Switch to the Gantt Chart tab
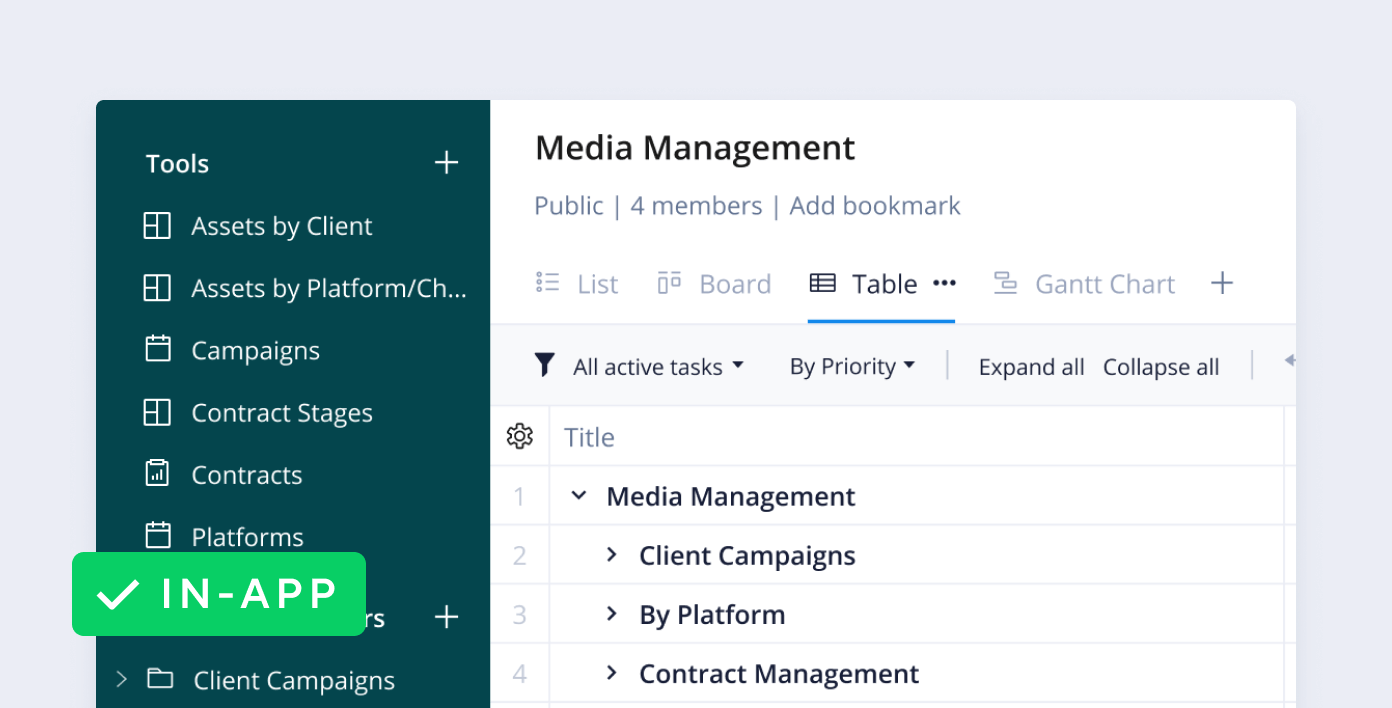The height and width of the screenshot is (708, 1392). 1084,284
